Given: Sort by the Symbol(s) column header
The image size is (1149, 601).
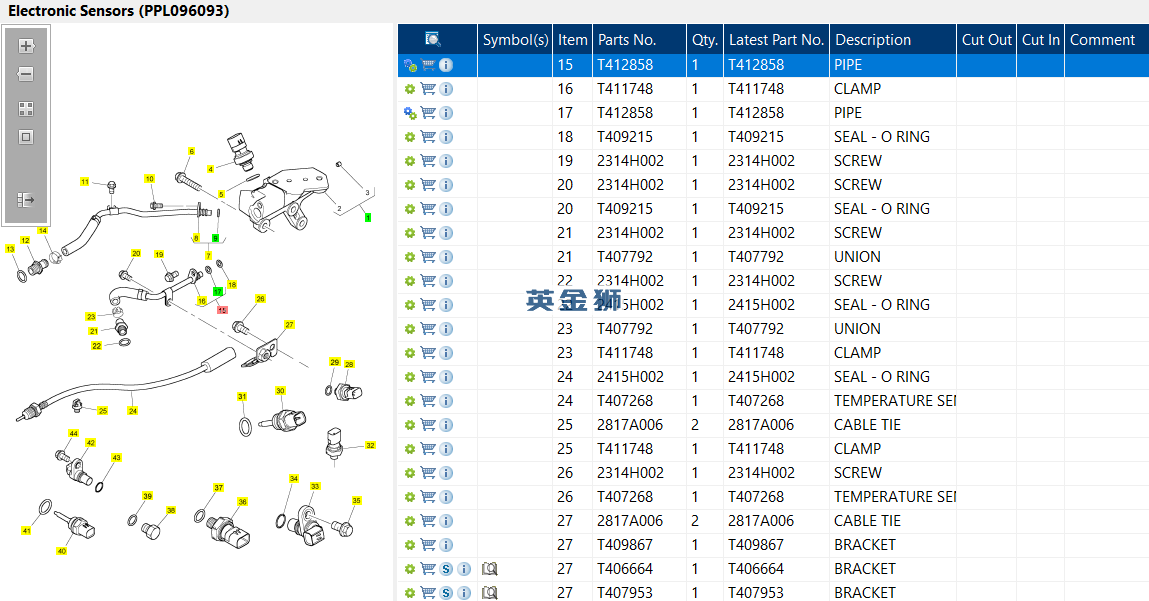Looking at the screenshot, I should tap(515, 40).
